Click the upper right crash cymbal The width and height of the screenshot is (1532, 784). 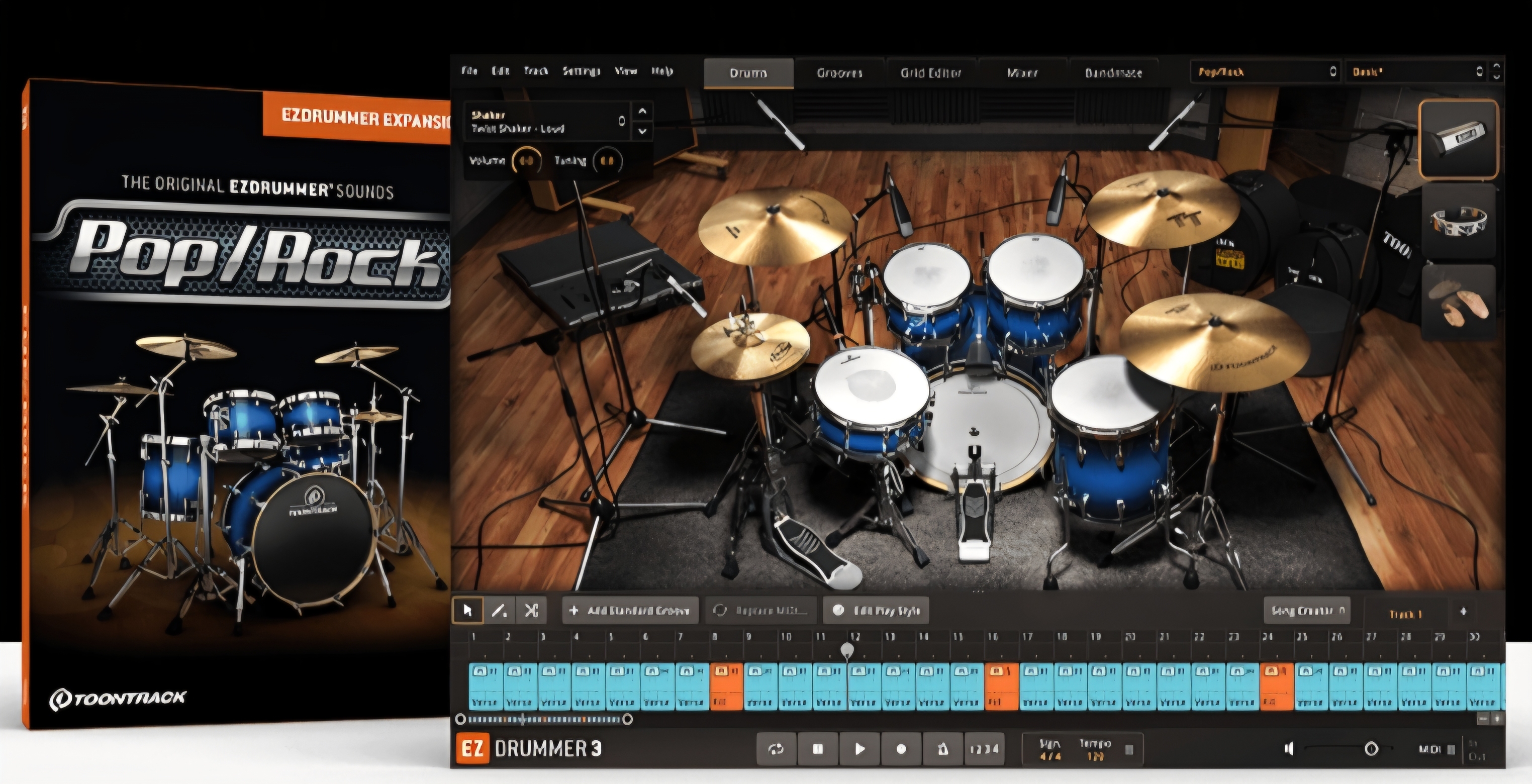[x=1163, y=210]
